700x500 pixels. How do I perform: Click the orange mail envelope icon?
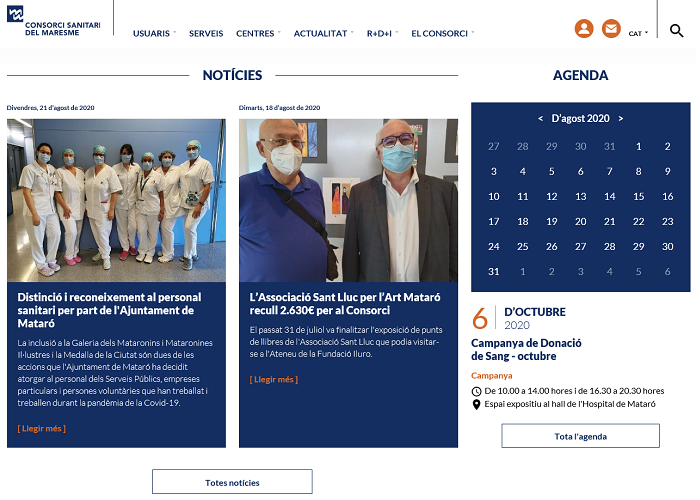[x=611, y=29]
